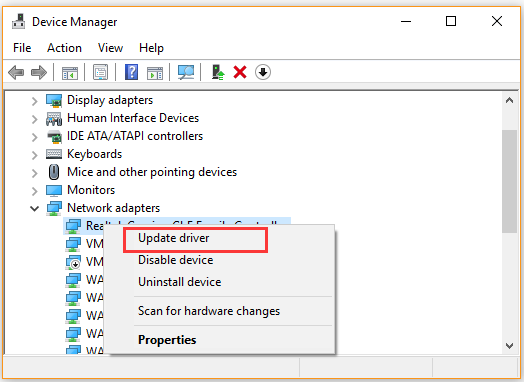Expand IDE ATA/ATAPI controllers node
The image size is (524, 382).
34,137
